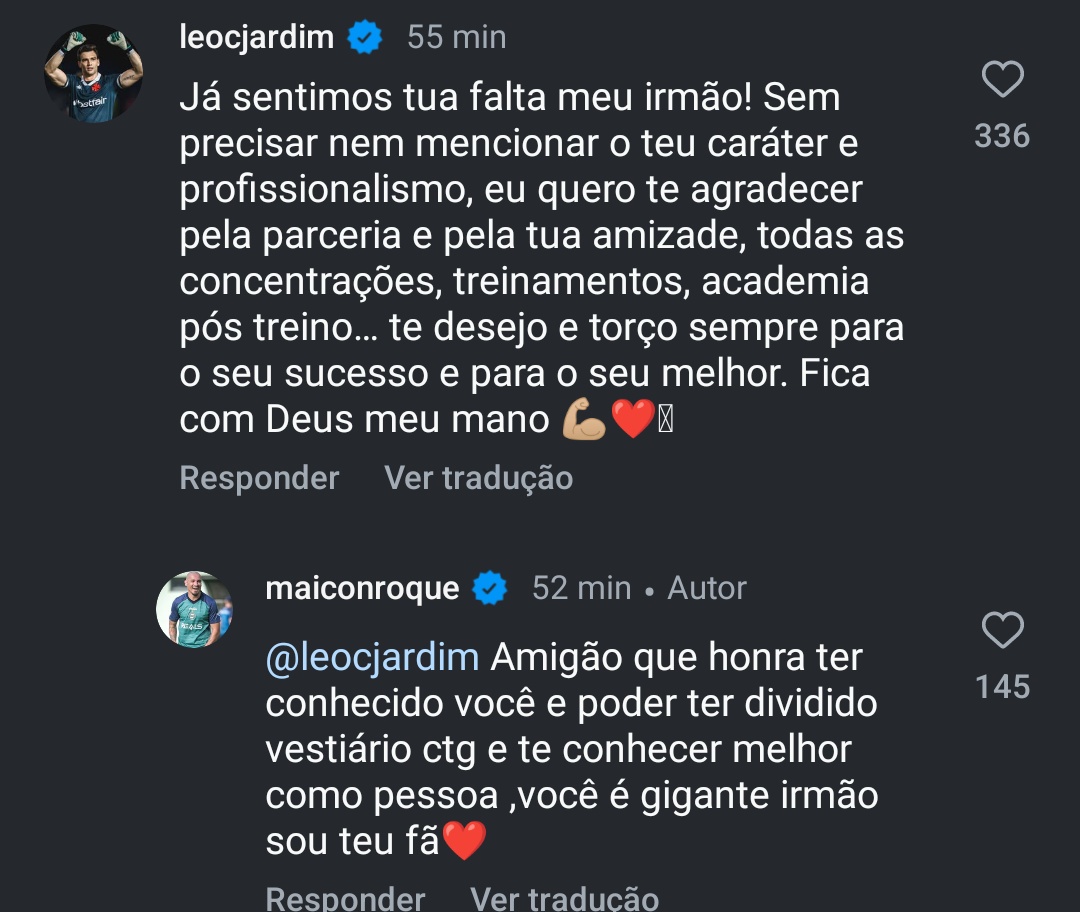Open the maiconroque username profile link
This screenshot has width=1080, height=912.
(362, 588)
